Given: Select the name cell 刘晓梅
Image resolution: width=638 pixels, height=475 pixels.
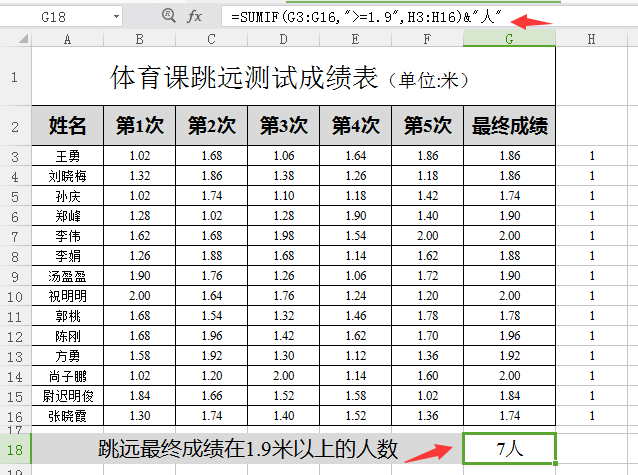Looking at the screenshot, I should (68, 176).
